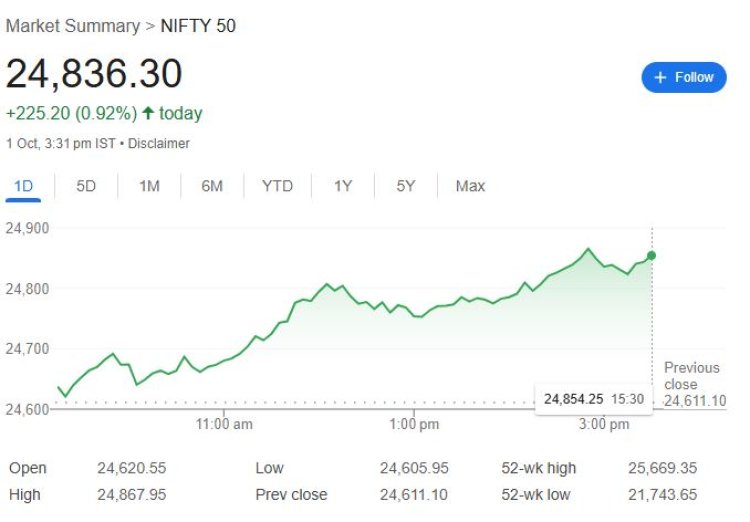Screen dimensions: 750x522
Task: Select the 1D time range tab
Action: pyautogui.click(x=22, y=186)
